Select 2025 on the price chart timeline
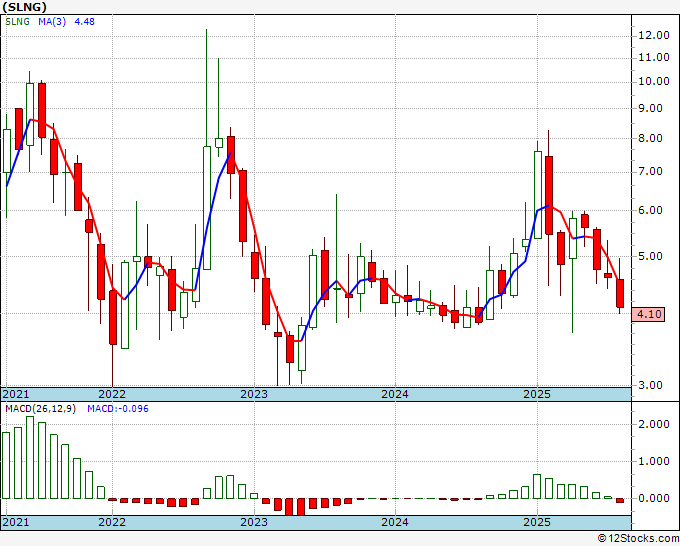 click(x=536, y=394)
